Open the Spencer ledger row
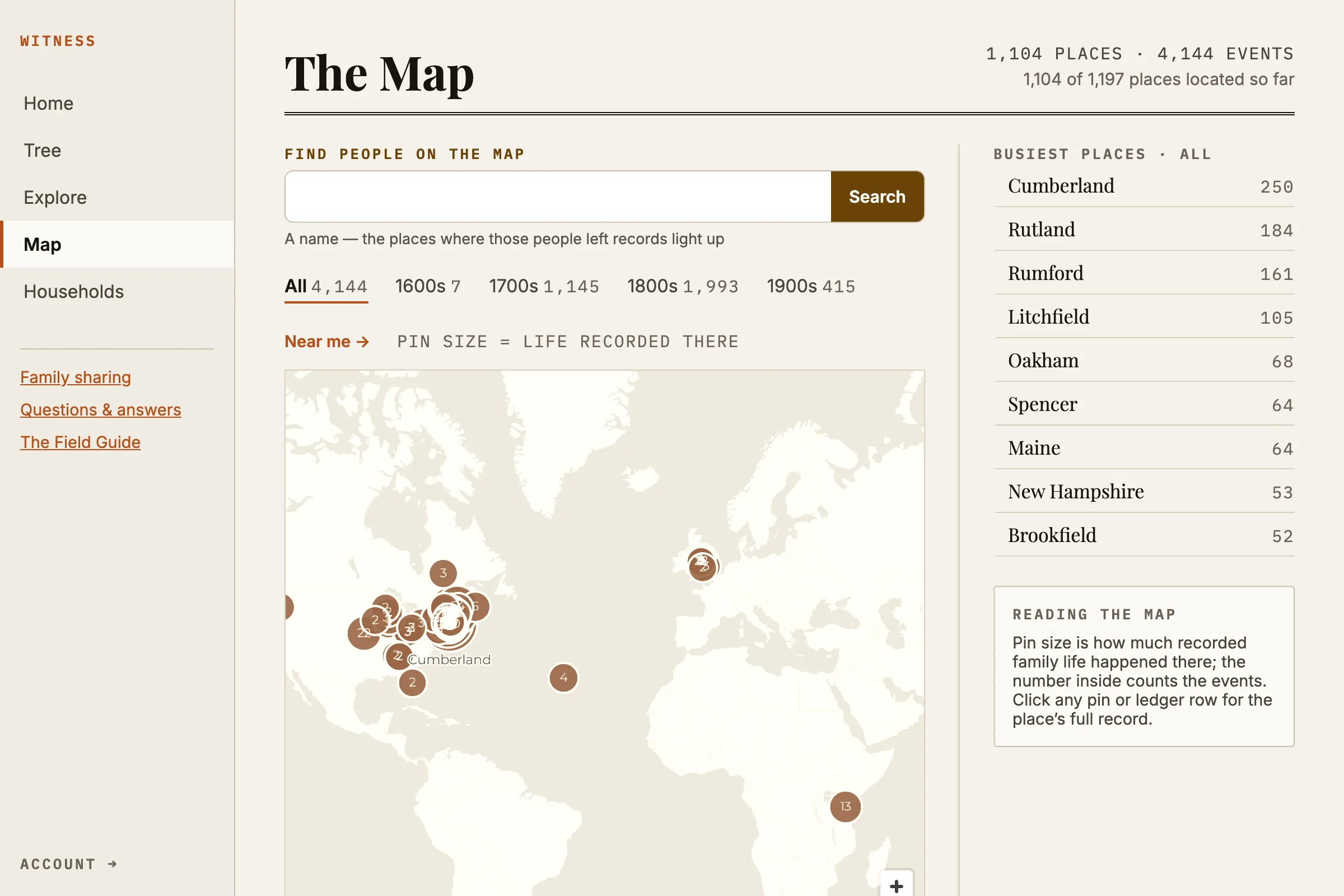This screenshot has width=1344, height=896. [x=1144, y=404]
